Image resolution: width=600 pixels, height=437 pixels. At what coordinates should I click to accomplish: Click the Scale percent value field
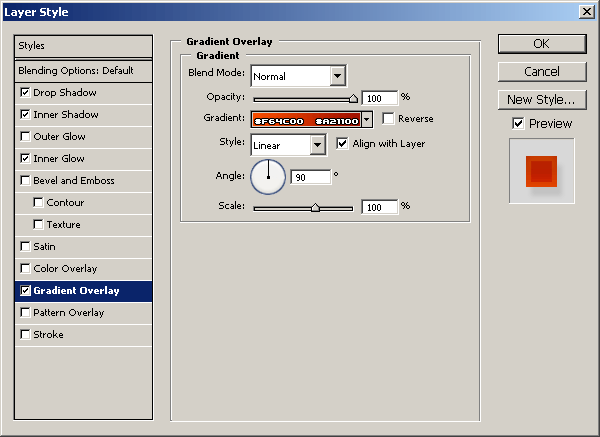[x=380, y=207]
